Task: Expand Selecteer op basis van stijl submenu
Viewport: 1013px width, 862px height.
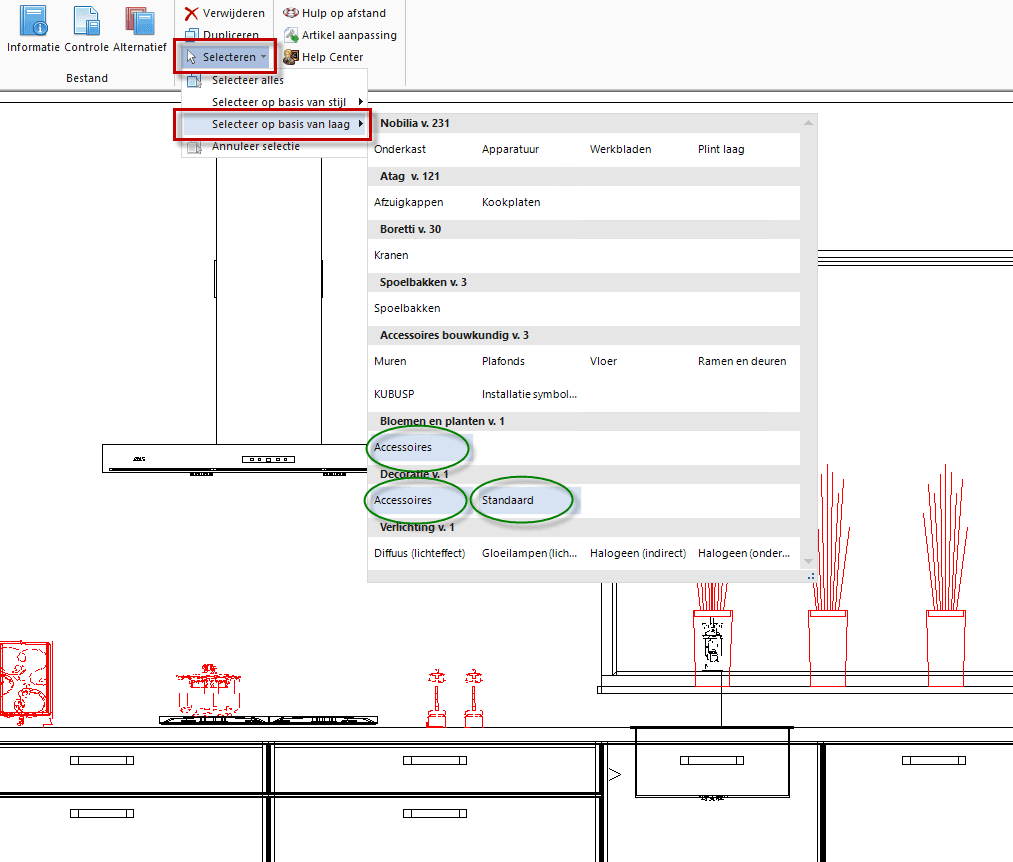Action: [x=280, y=102]
